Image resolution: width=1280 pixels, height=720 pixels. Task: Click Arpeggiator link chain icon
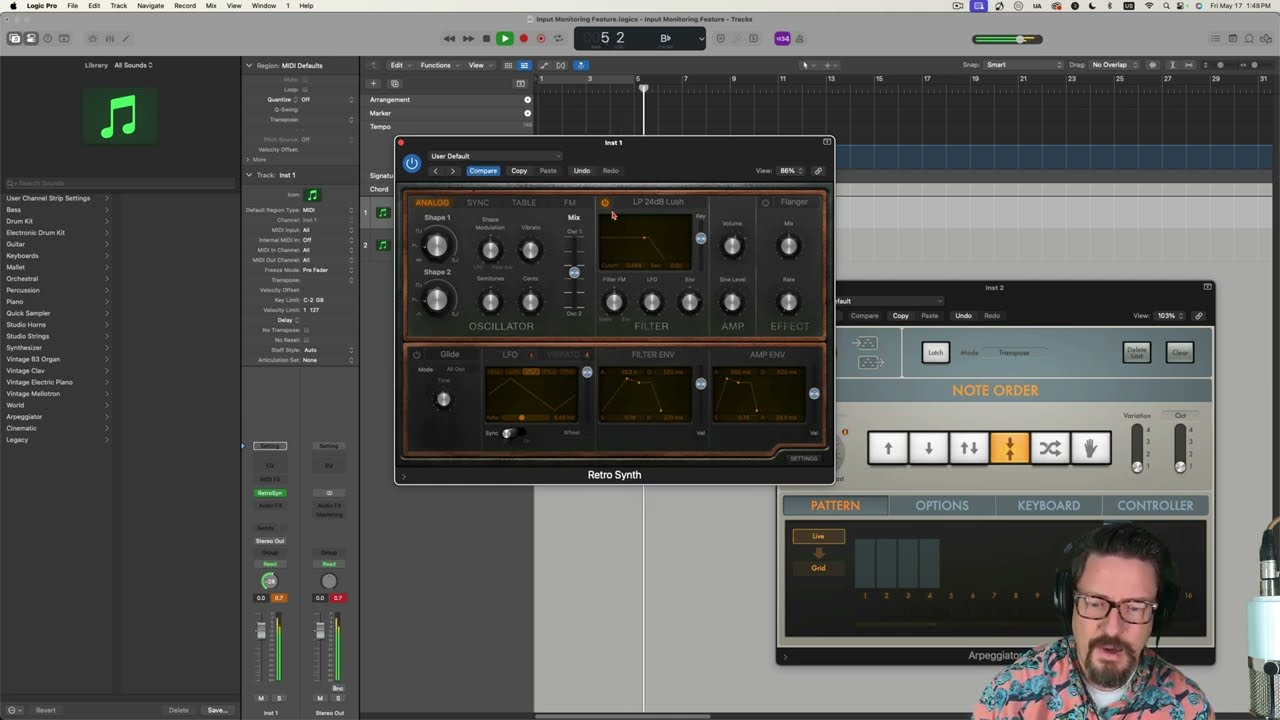[x=1199, y=316]
